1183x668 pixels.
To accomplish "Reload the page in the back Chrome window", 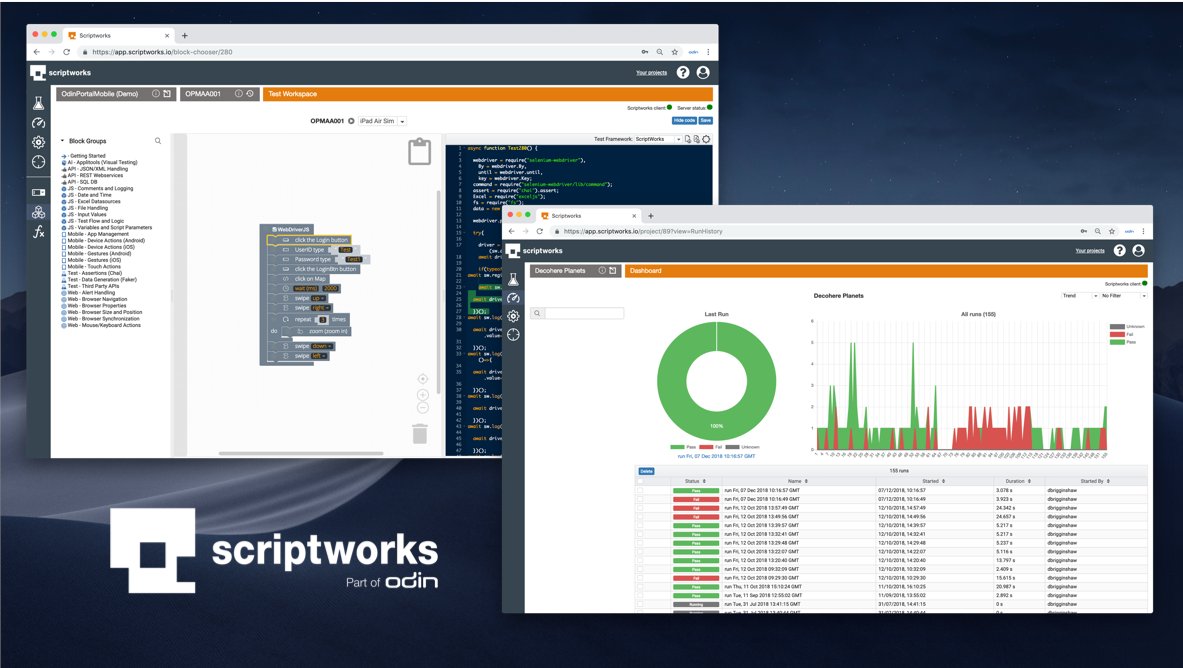I will pyautogui.click(x=66, y=52).
